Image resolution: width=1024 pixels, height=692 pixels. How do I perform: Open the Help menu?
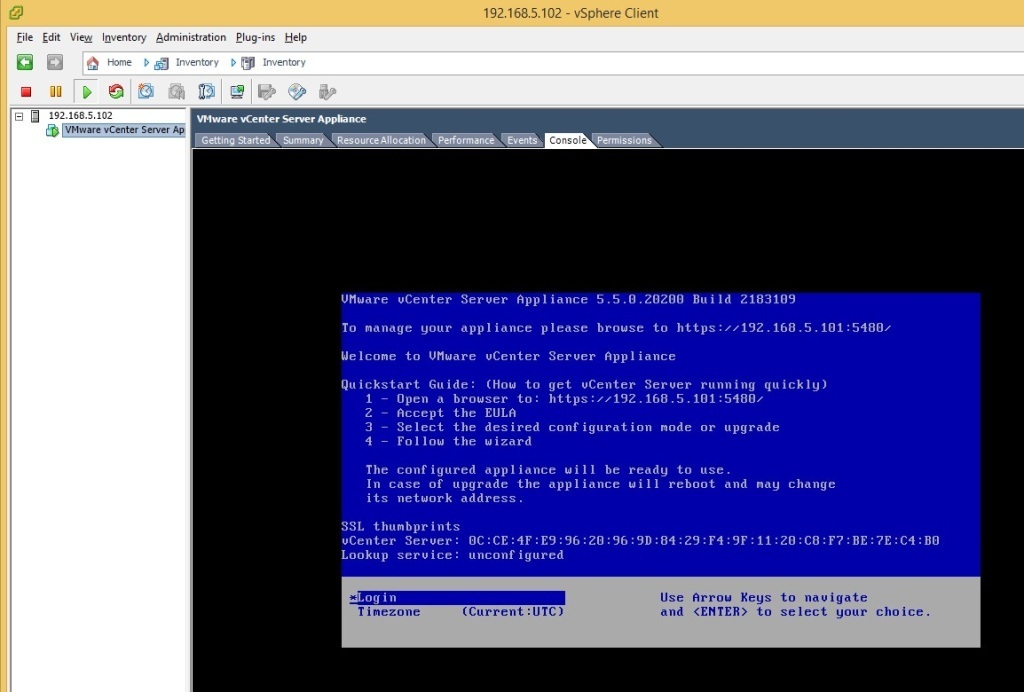[x=295, y=37]
